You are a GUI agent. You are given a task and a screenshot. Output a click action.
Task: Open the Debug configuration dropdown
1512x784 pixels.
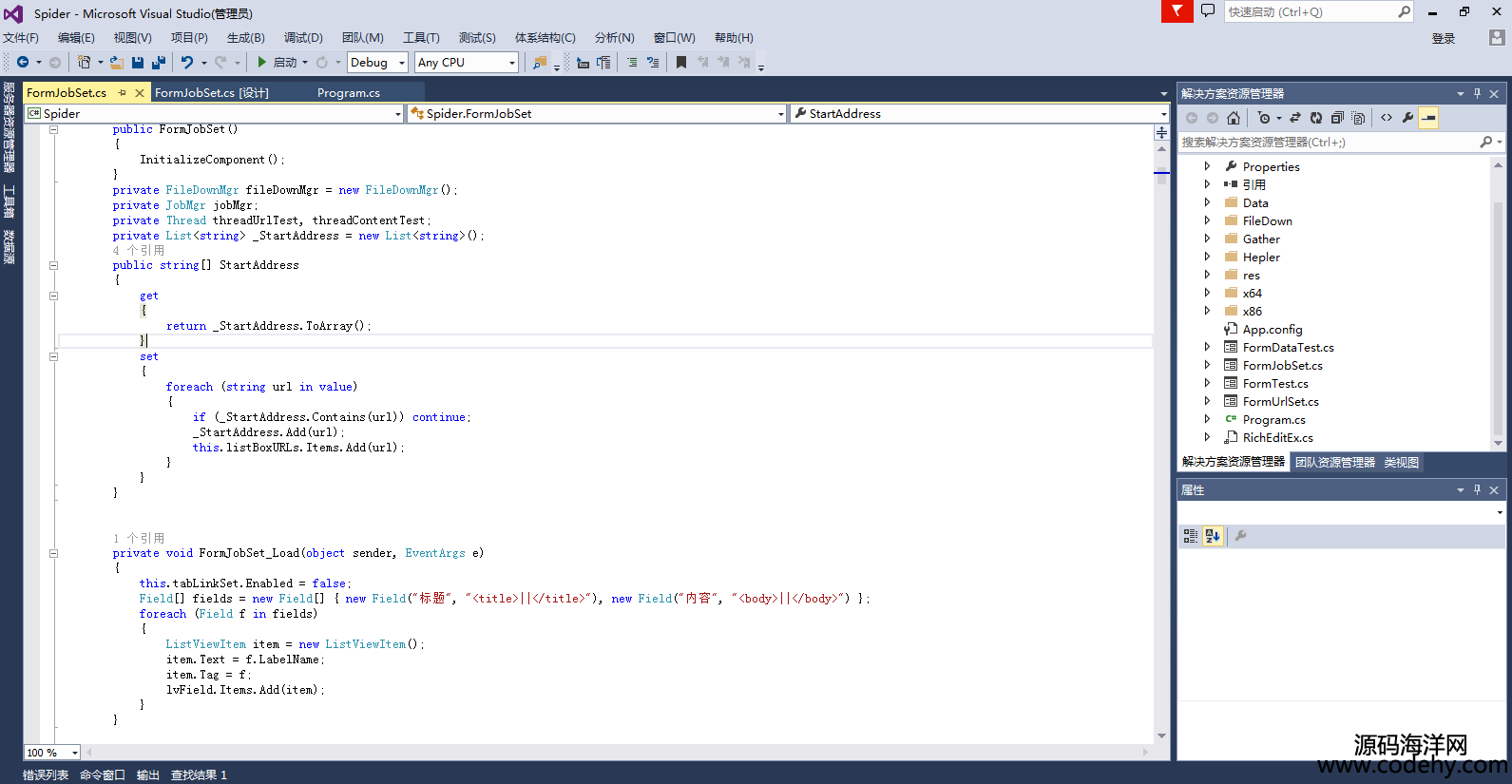coord(377,63)
